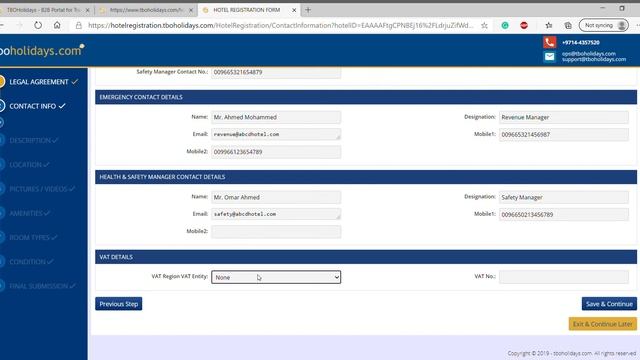Close the TBOHolidays B2B Portal tab
Viewport: 640px width, 360px height.
pyautogui.click(x=87, y=10)
